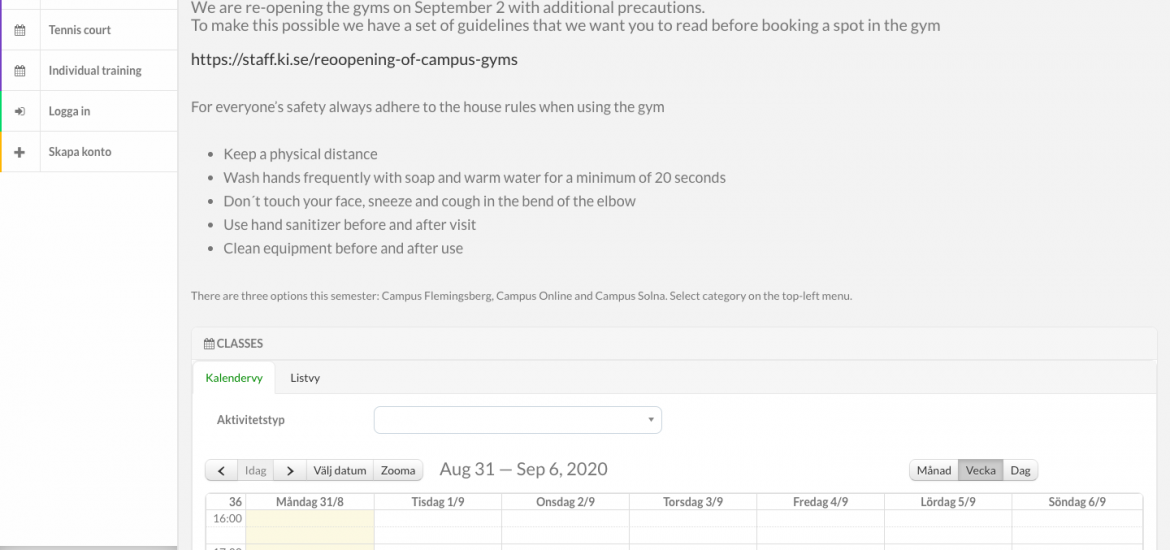Switch calendar to Månad view

[x=933, y=470]
